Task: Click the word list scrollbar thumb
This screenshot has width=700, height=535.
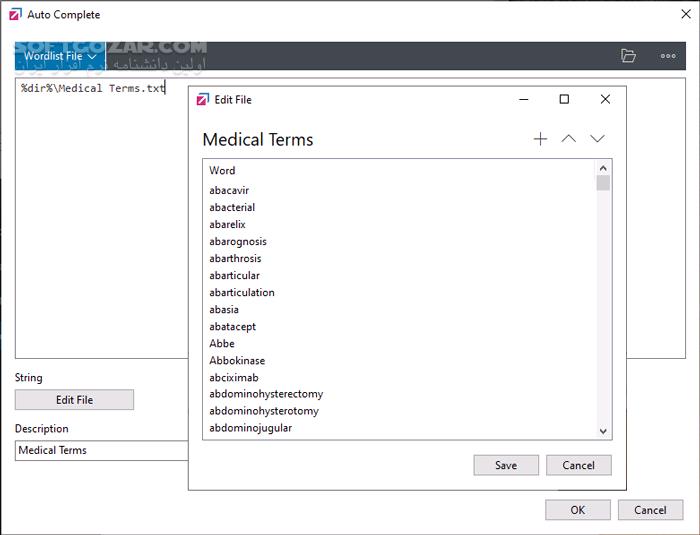Action: coord(603,183)
